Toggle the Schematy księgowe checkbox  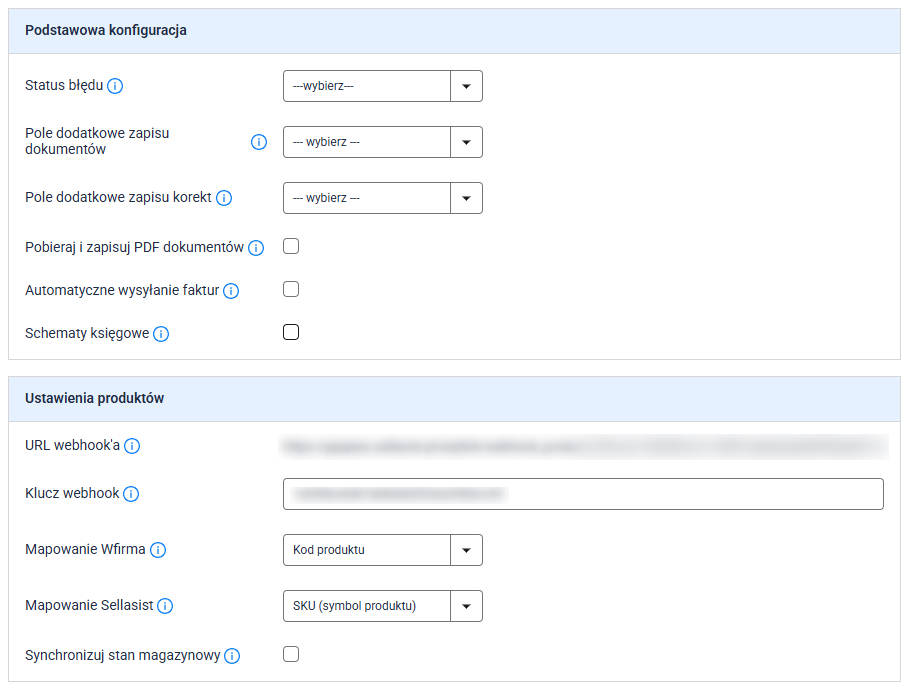(291, 333)
